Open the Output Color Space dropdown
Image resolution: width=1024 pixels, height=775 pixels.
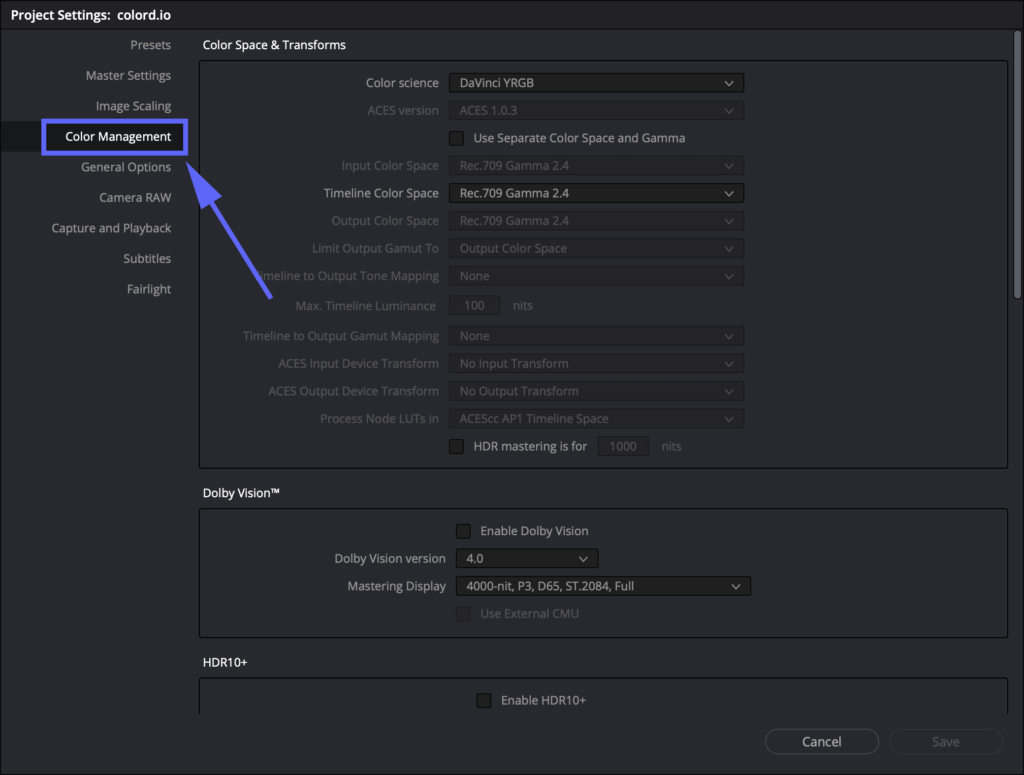point(596,220)
